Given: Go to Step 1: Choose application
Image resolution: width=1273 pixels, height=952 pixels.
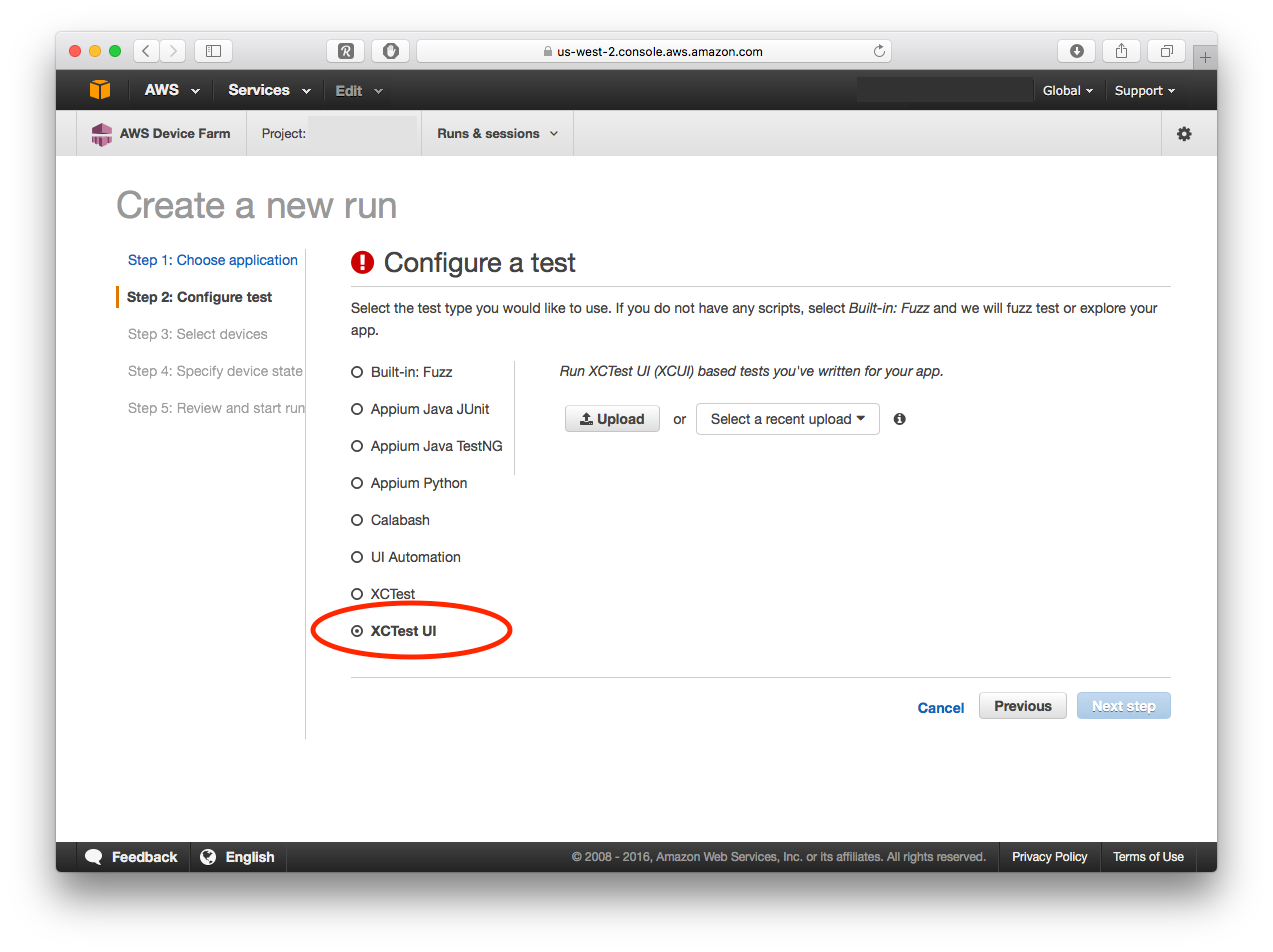Looking at the screenshot, I should coord(213,260).
